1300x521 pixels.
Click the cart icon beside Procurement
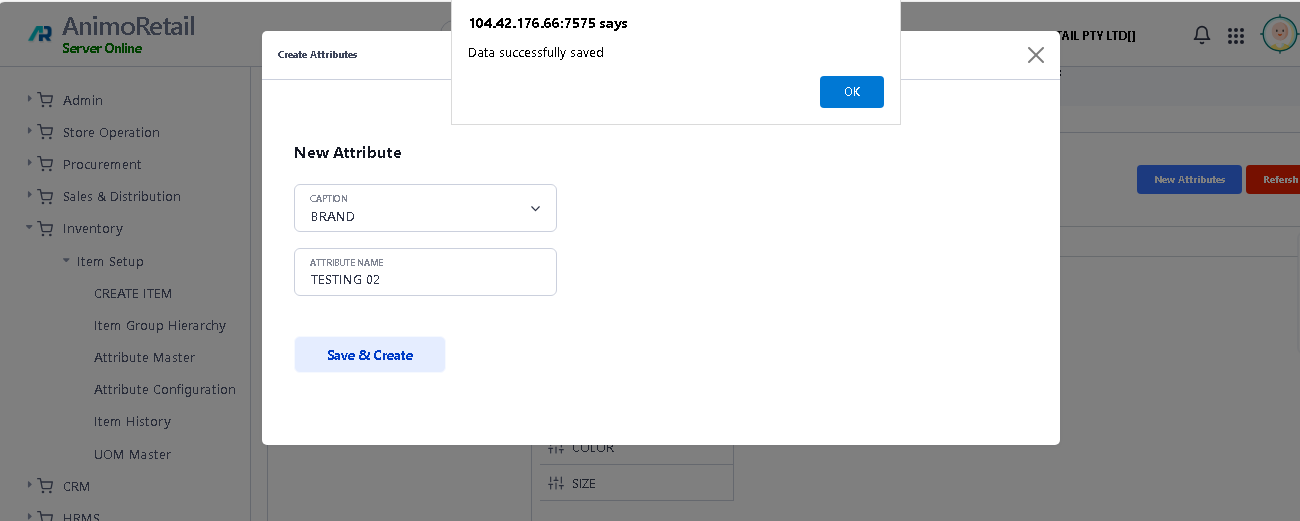(x=46, y=164)
